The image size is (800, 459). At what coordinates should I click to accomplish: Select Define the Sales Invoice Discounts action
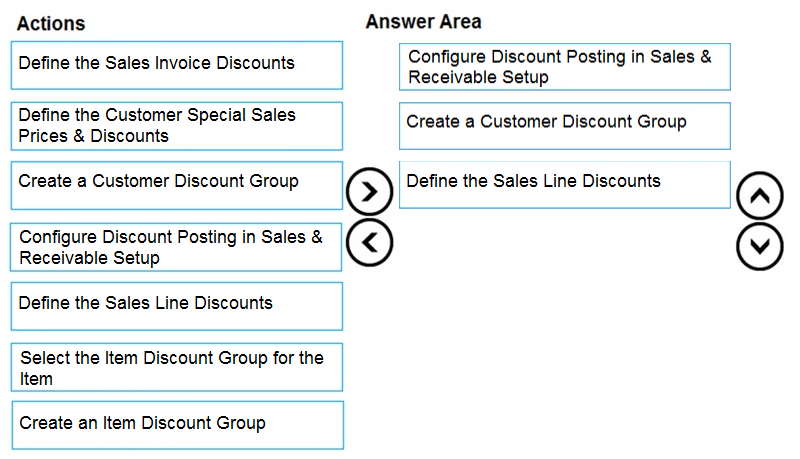click(x=177, y=65)
